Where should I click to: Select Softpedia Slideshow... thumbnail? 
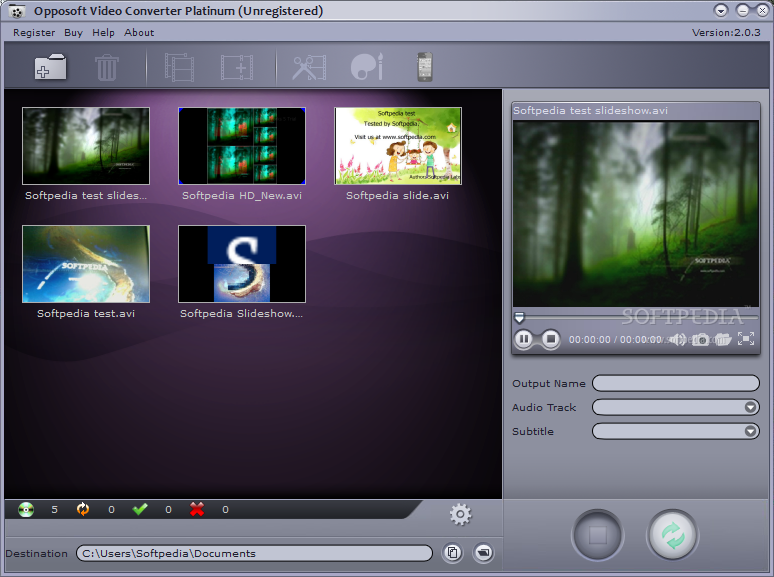(242, 264)
